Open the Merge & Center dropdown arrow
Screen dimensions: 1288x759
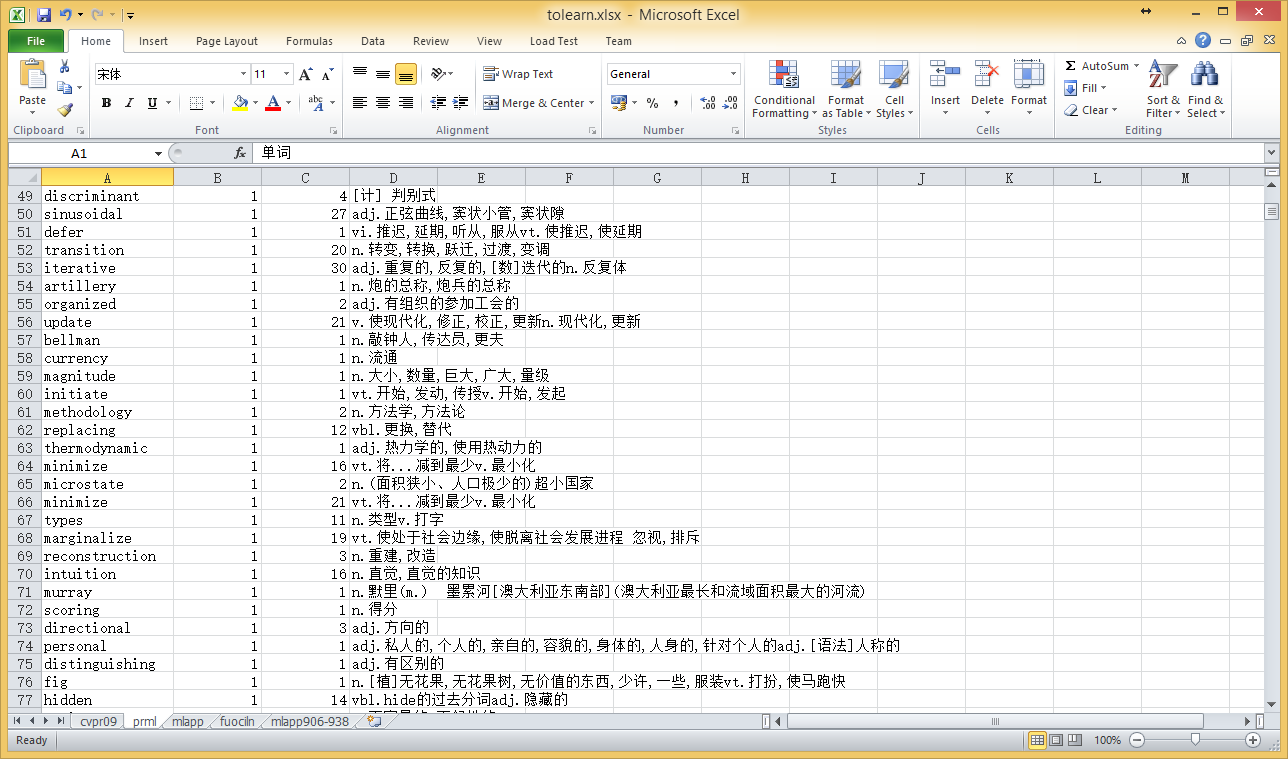coord(592,103)
